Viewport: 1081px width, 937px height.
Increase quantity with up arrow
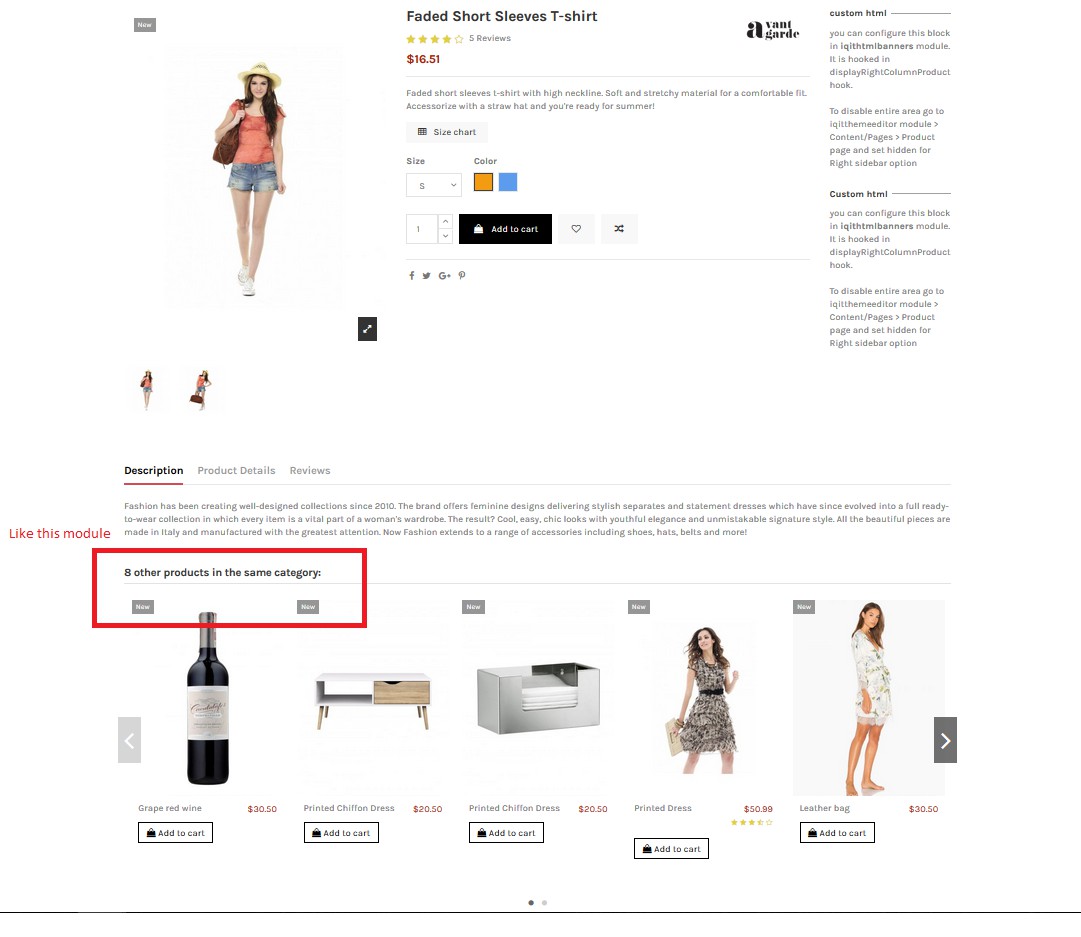[x=446, y=221]
